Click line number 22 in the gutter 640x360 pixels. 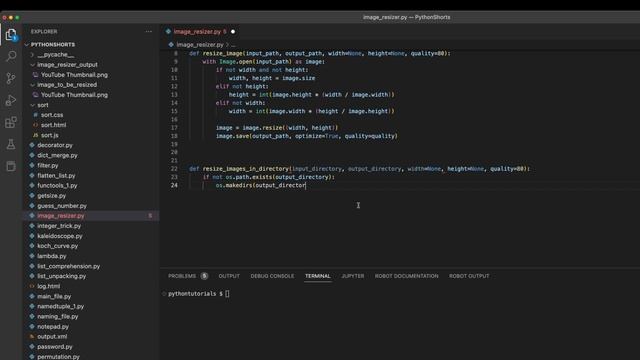(x=174, y=169)
